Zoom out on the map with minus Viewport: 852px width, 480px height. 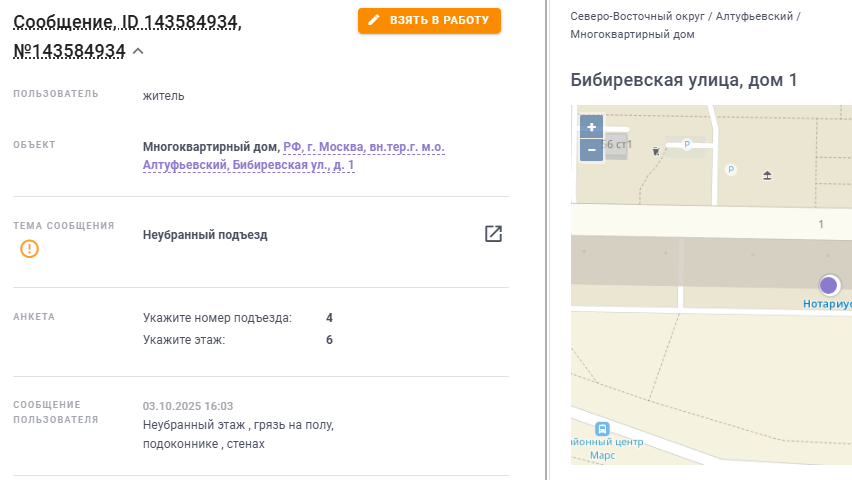click(591, 150)
